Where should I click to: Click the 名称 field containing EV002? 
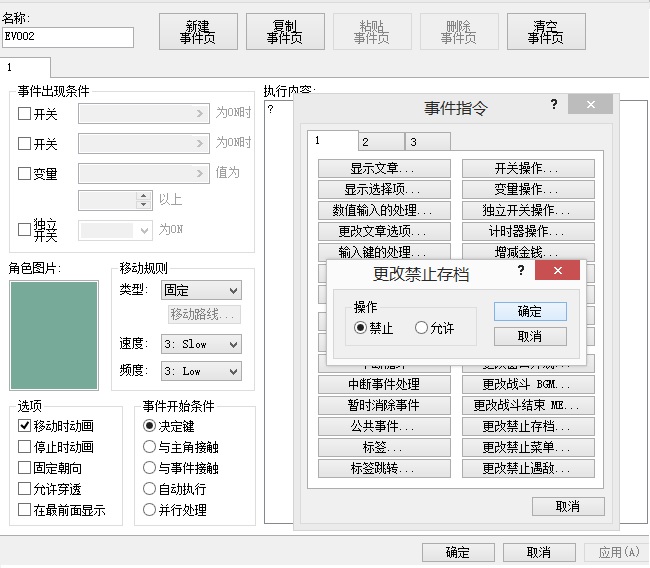[x=68, y=37]
